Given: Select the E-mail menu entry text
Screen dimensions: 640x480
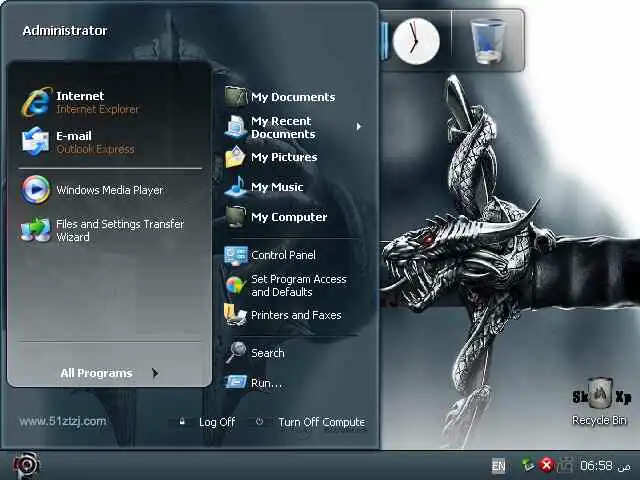Looking at the screenshot, I should pyautogui.click(x=74, y=136).
